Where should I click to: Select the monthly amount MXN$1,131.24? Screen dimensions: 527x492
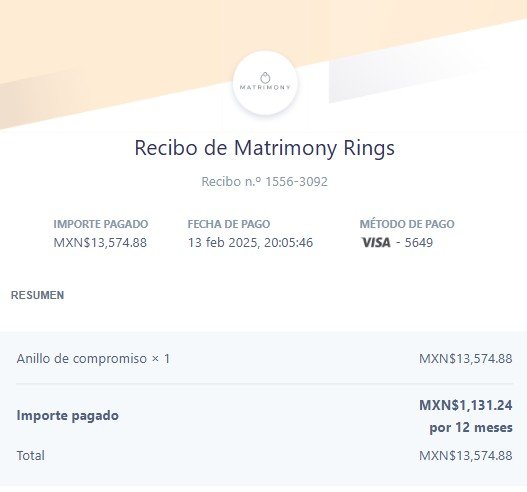(466, 405)
